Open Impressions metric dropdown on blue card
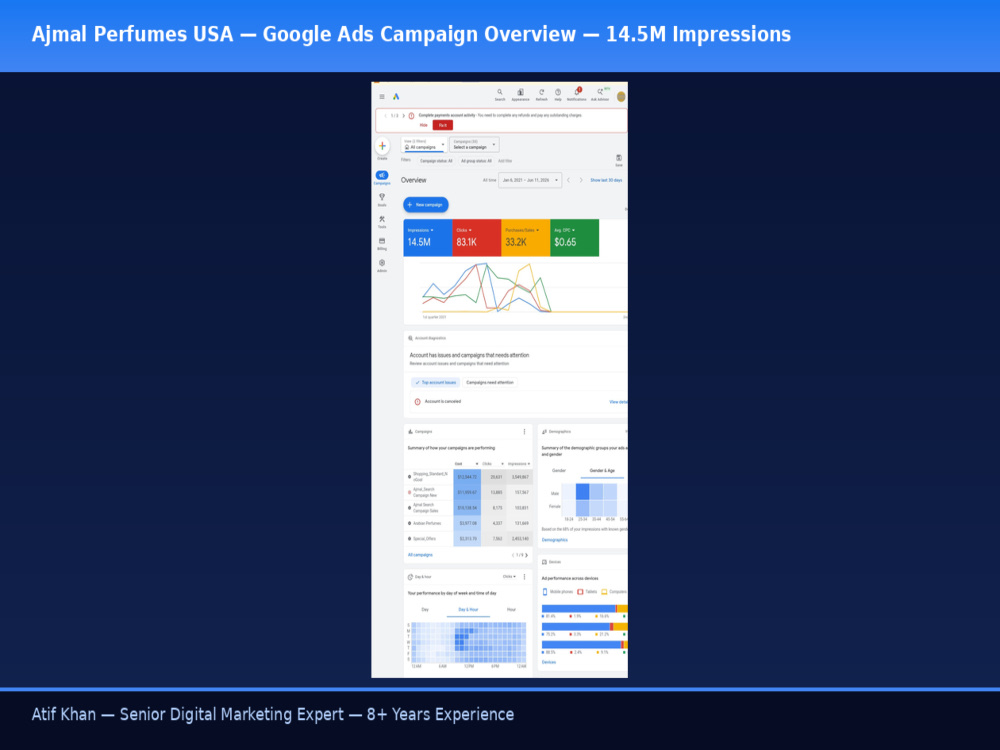The width and height of the screenshot is (1000, 750). pyautogui.click(x=420, y=230)
